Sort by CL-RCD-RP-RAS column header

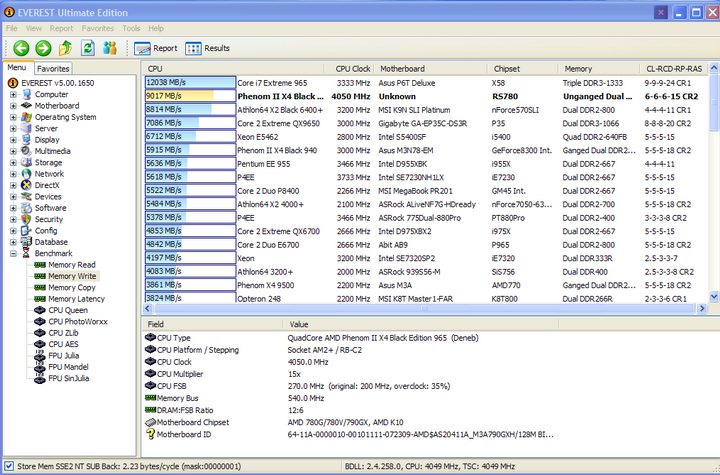[674, 69]
